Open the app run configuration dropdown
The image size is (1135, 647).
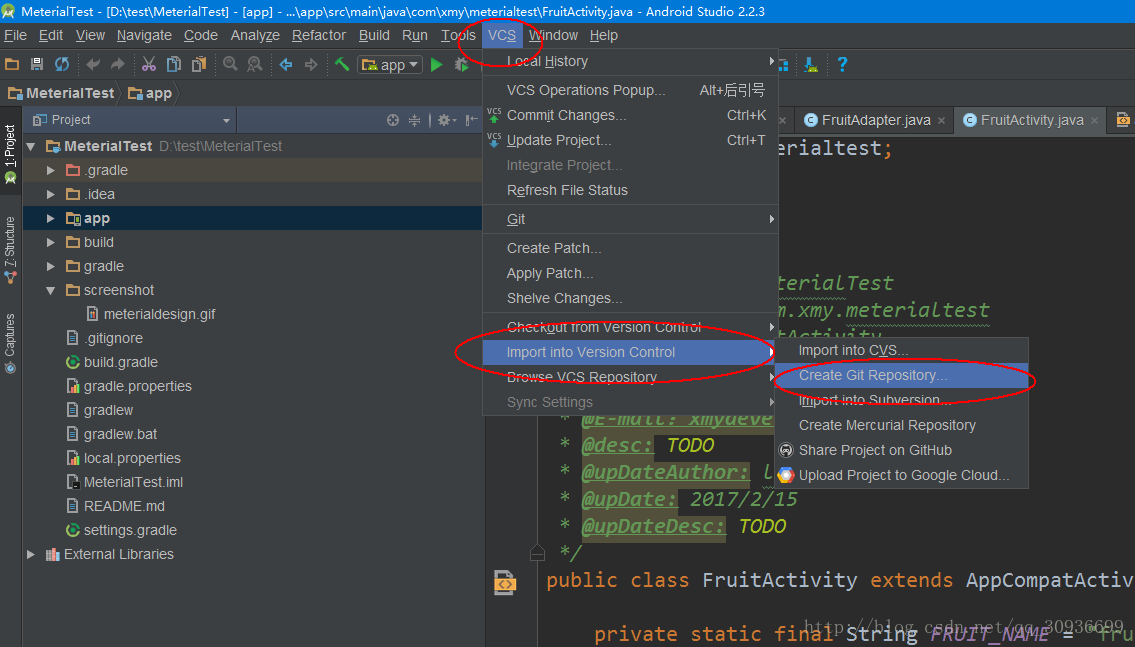click(x=390, y=64)
